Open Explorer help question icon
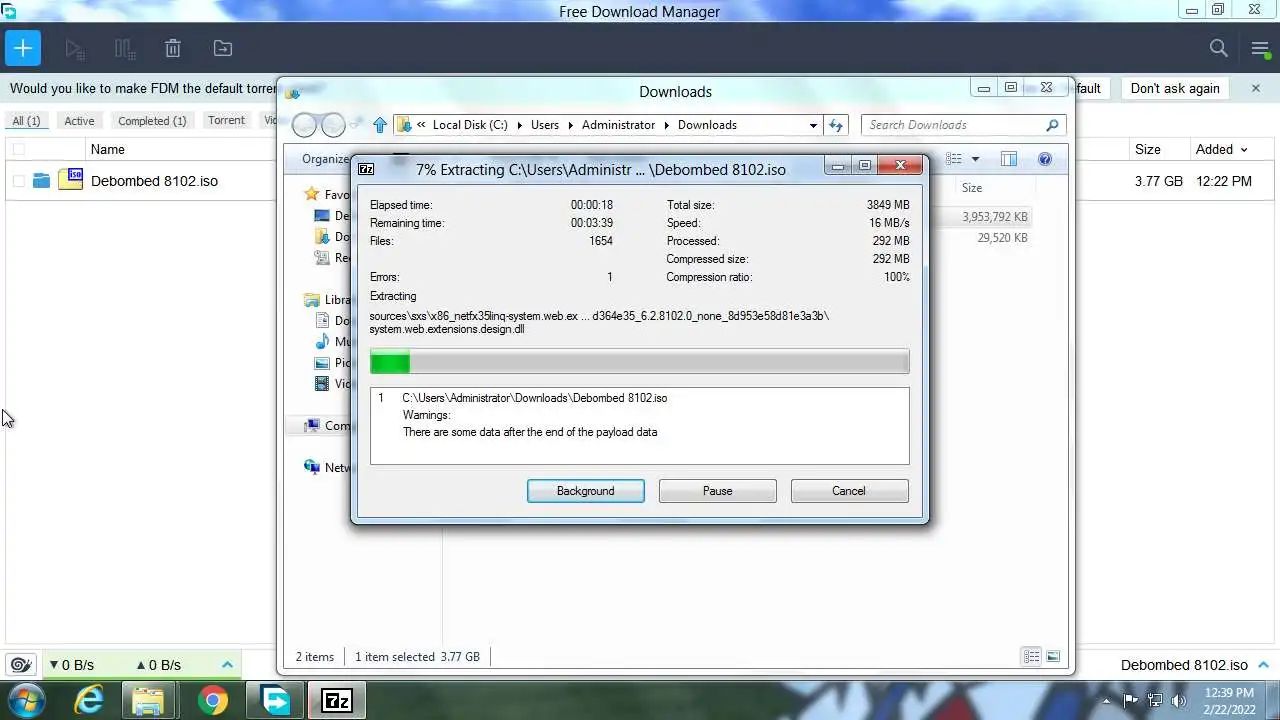The width and height of the screenshot is (1280, 720). click(1045, 159)
